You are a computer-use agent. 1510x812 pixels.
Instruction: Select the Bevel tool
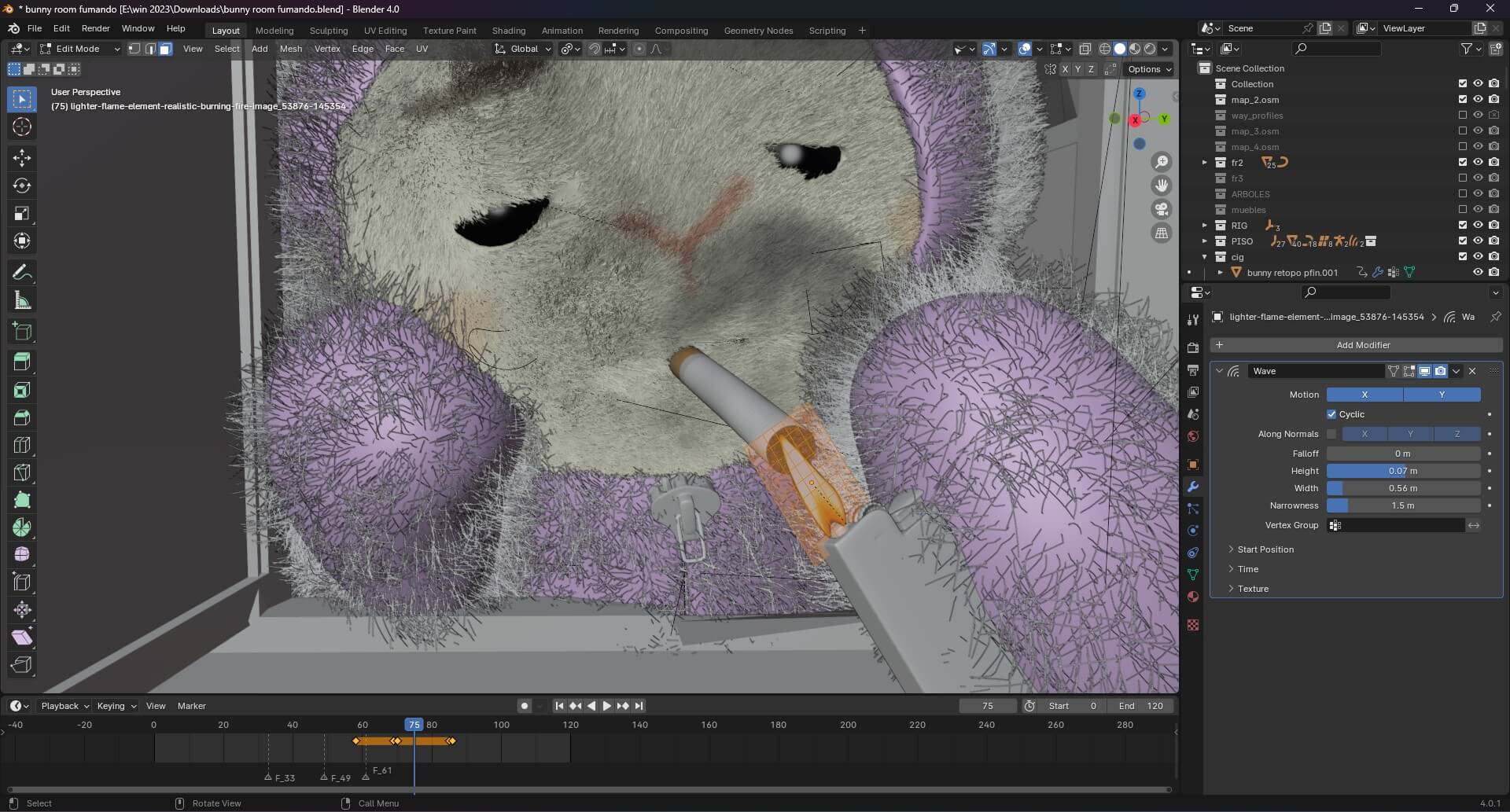tap(22, 417)
